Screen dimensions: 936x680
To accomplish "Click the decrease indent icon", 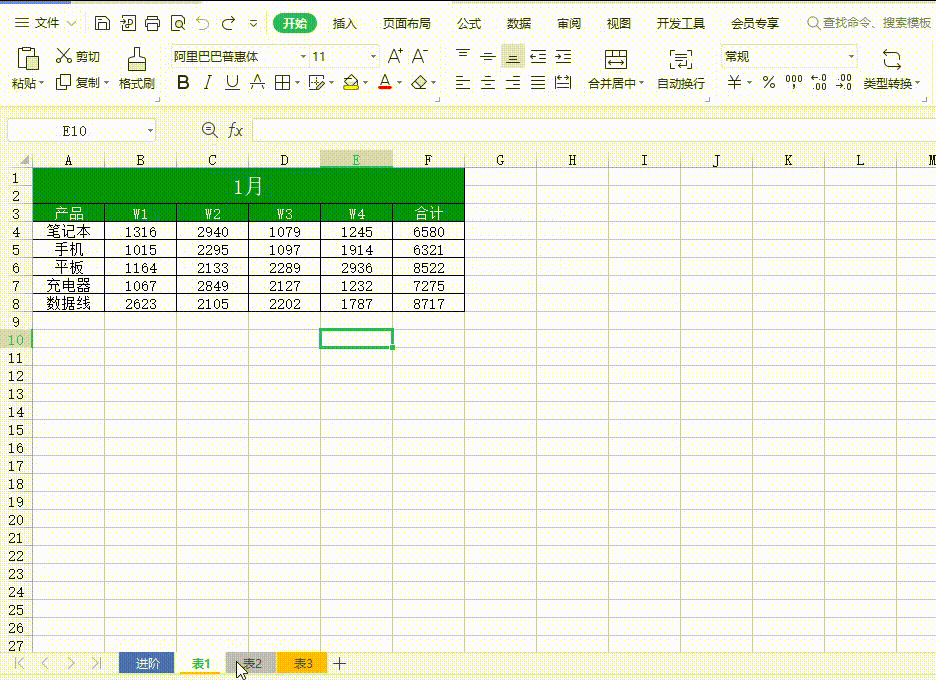I will click(538, 57).
